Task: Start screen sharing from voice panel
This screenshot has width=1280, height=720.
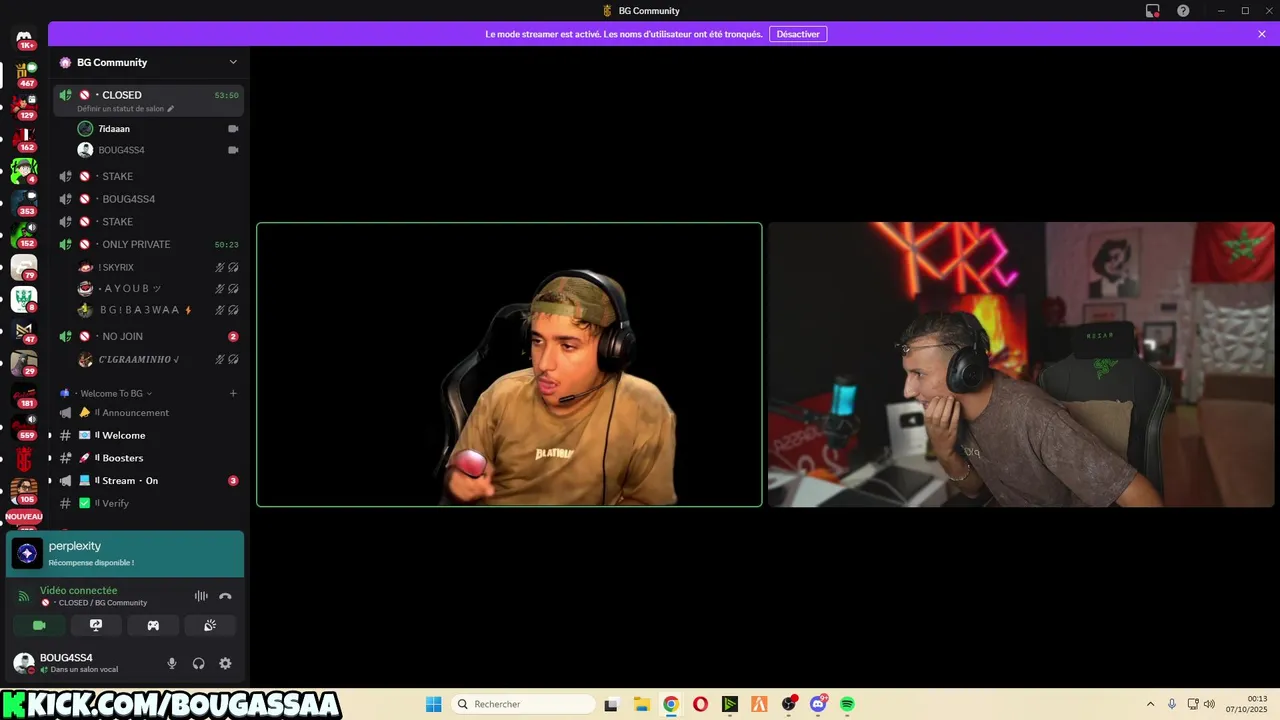Action: 96,625
